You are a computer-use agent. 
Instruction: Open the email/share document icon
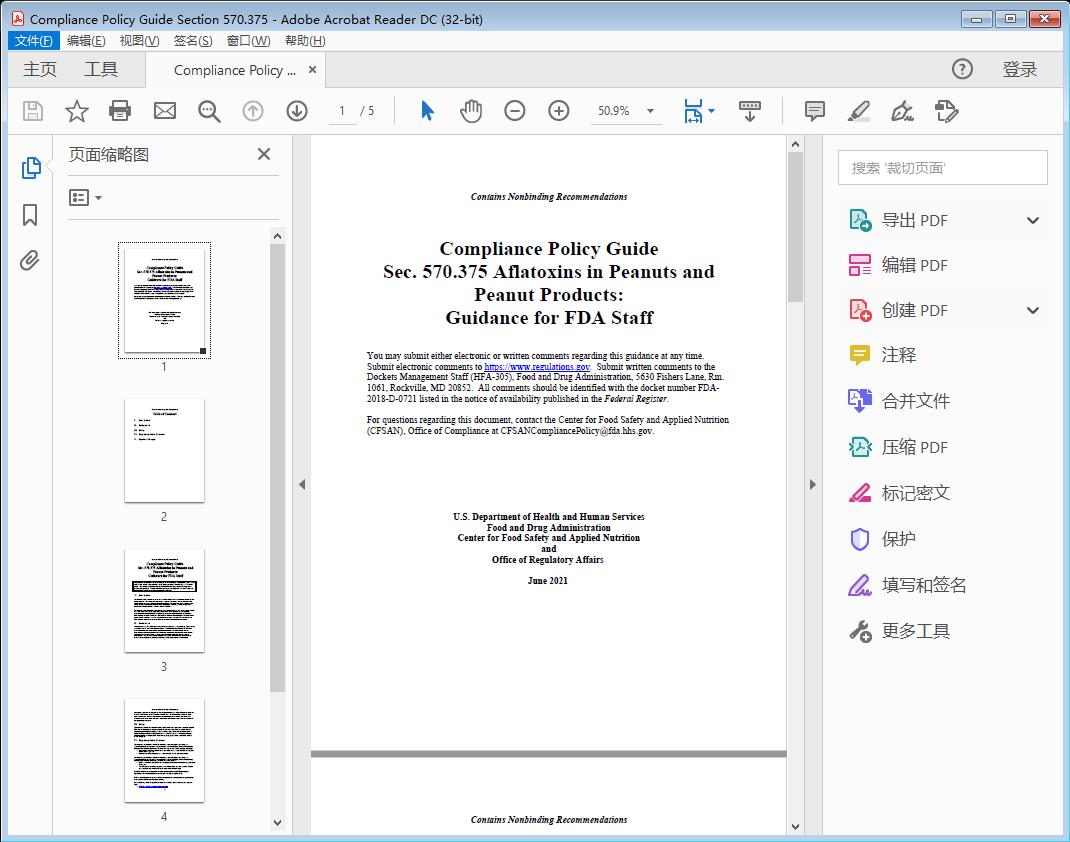pos(164,111)
